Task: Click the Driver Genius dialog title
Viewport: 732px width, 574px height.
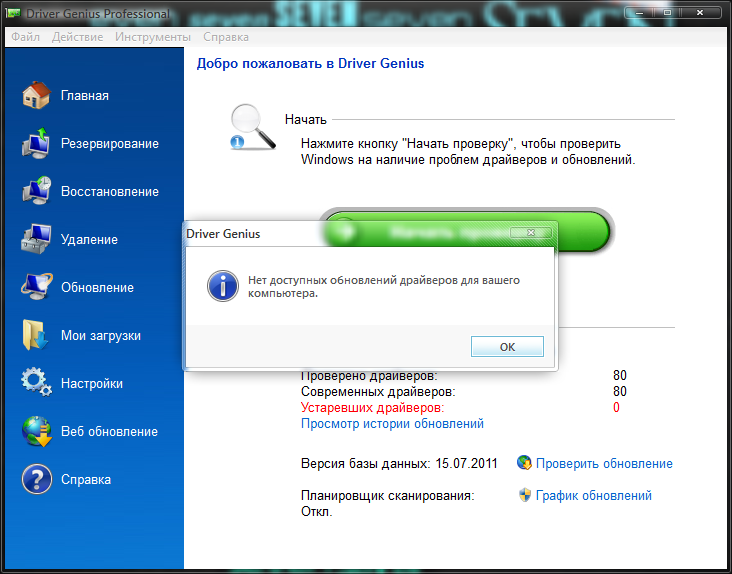Action: (x=223, y=234)
